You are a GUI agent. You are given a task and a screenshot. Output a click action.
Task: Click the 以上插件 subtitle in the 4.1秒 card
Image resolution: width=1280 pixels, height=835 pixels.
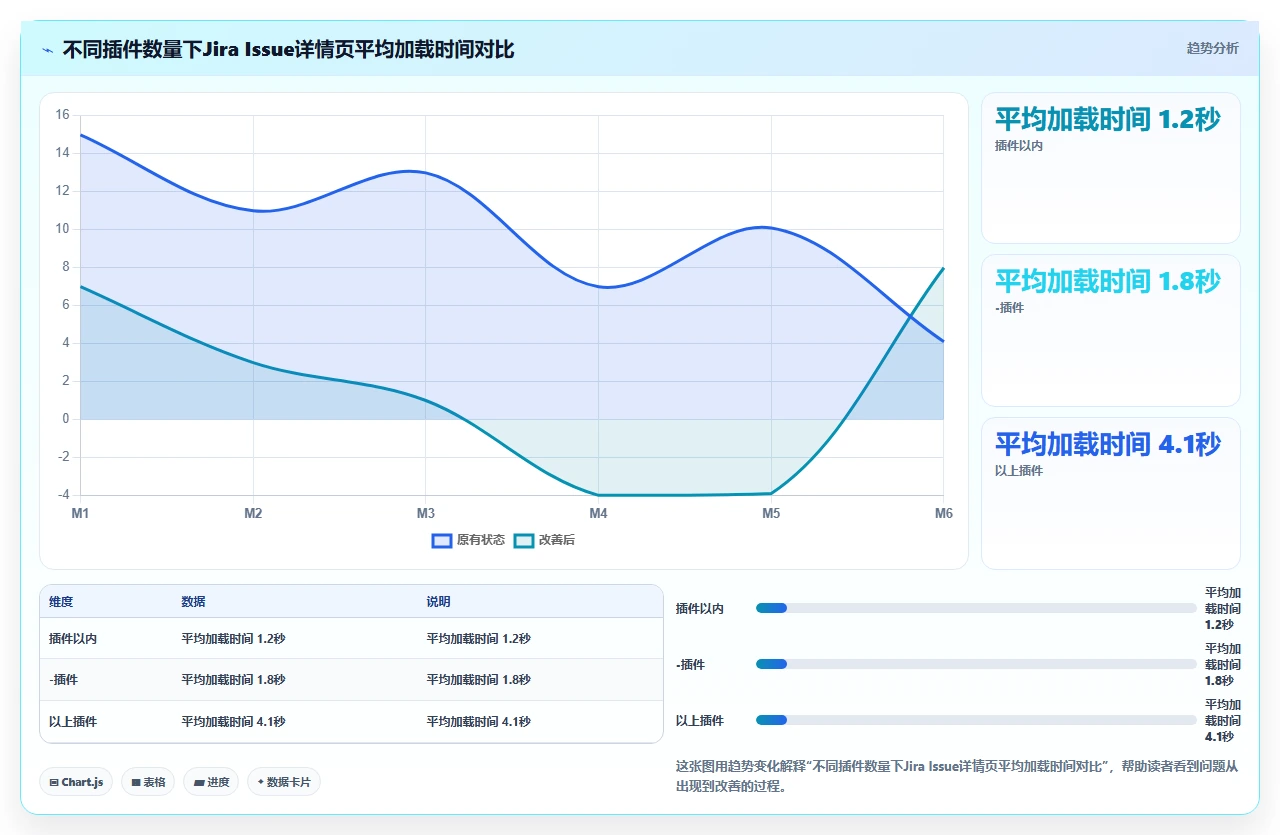pyautogui.click(x=1019, y=471)
